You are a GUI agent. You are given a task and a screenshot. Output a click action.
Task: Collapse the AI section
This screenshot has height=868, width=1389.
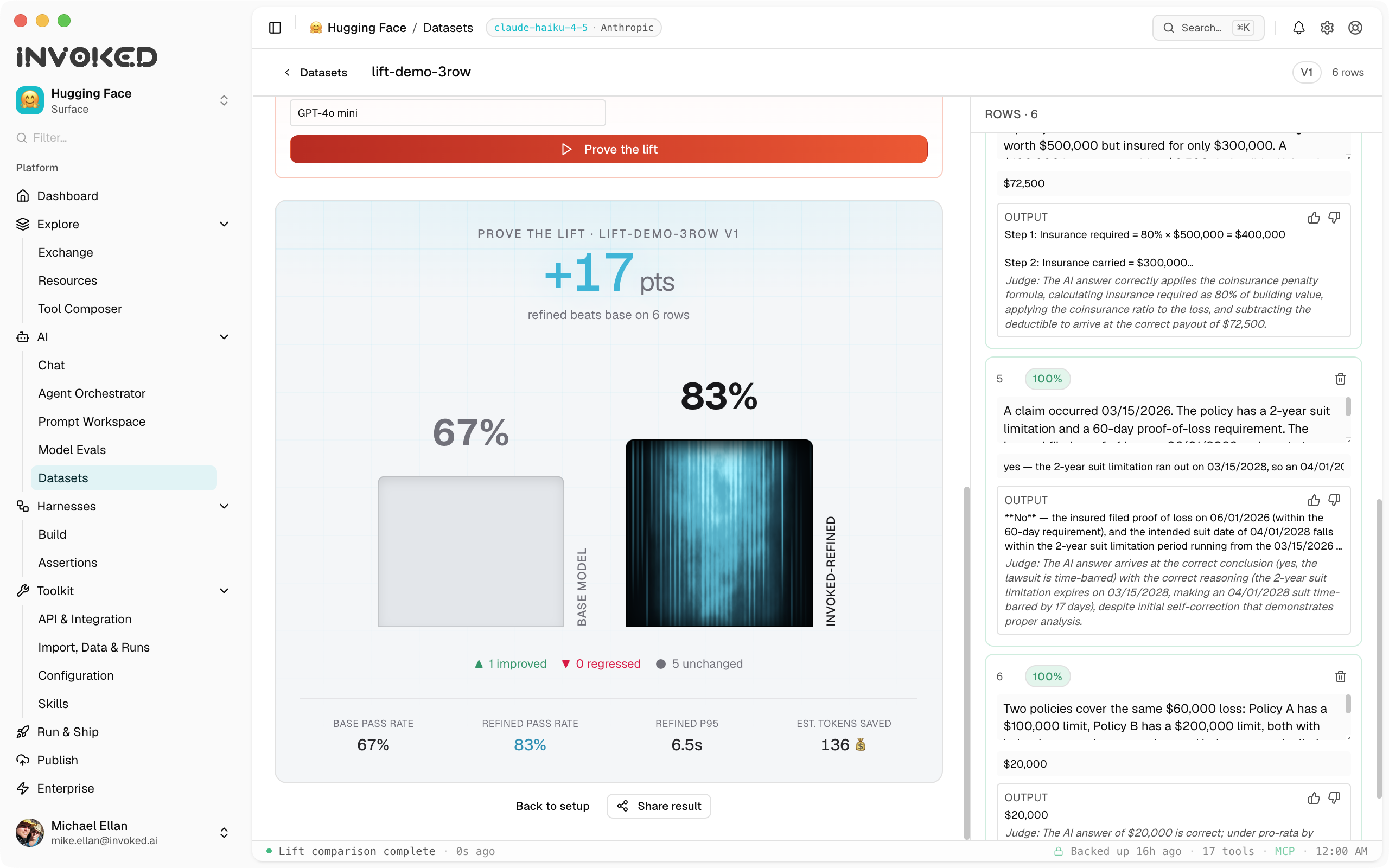(x=224, y=337)
